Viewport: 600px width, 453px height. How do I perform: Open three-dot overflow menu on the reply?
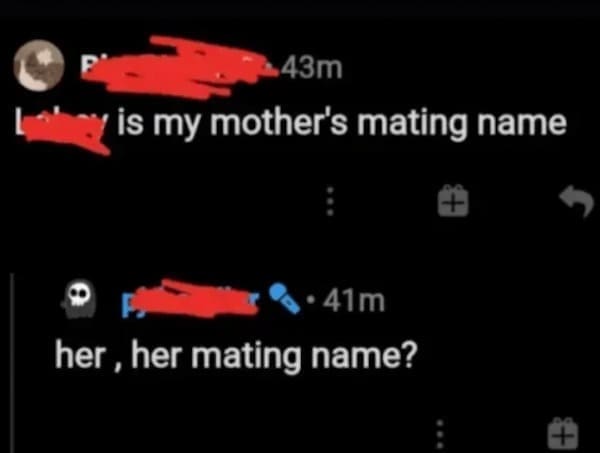pyautogui.click(x=440, y=435)
